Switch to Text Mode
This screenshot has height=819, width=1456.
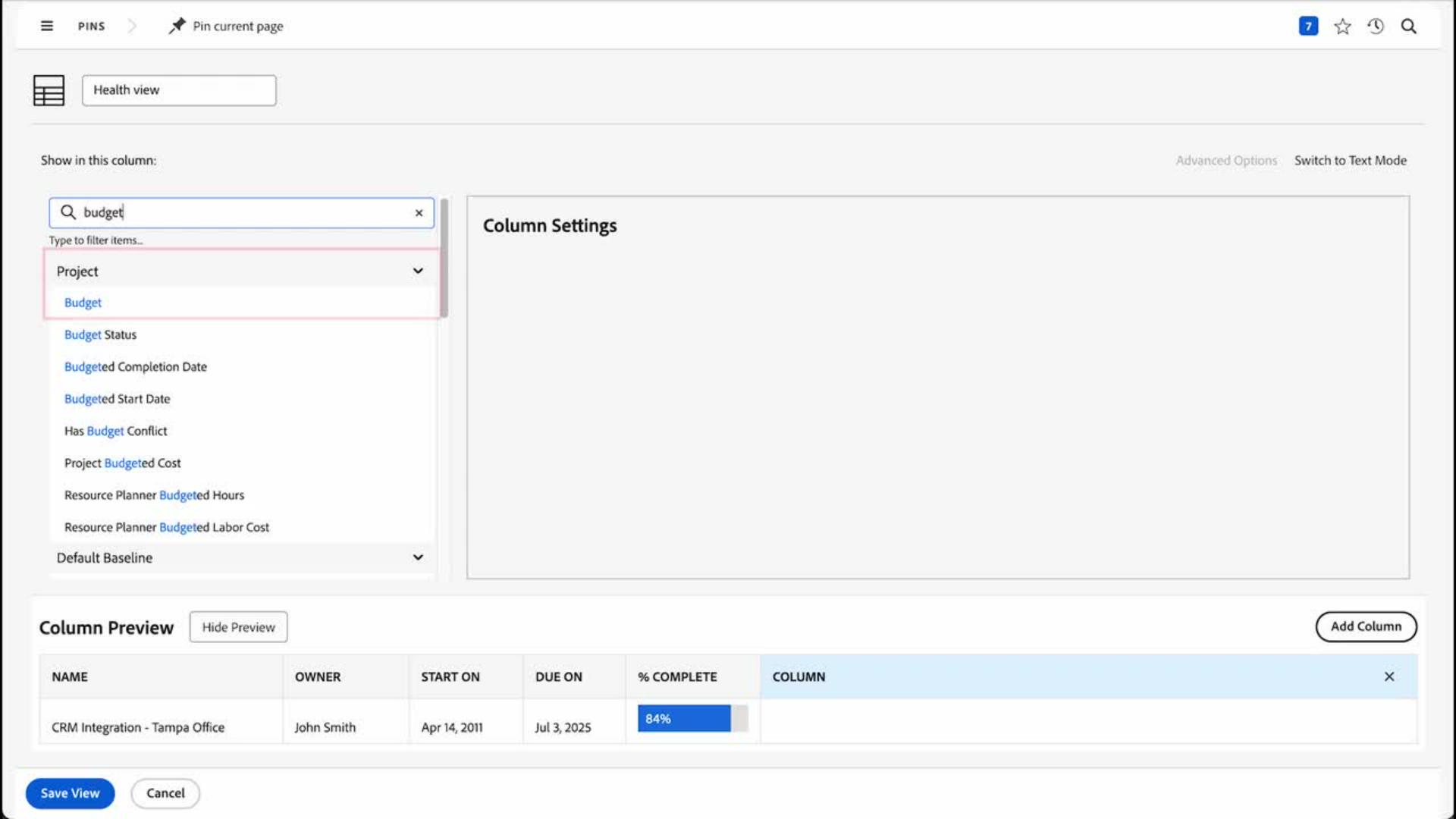coord(1350,160)
